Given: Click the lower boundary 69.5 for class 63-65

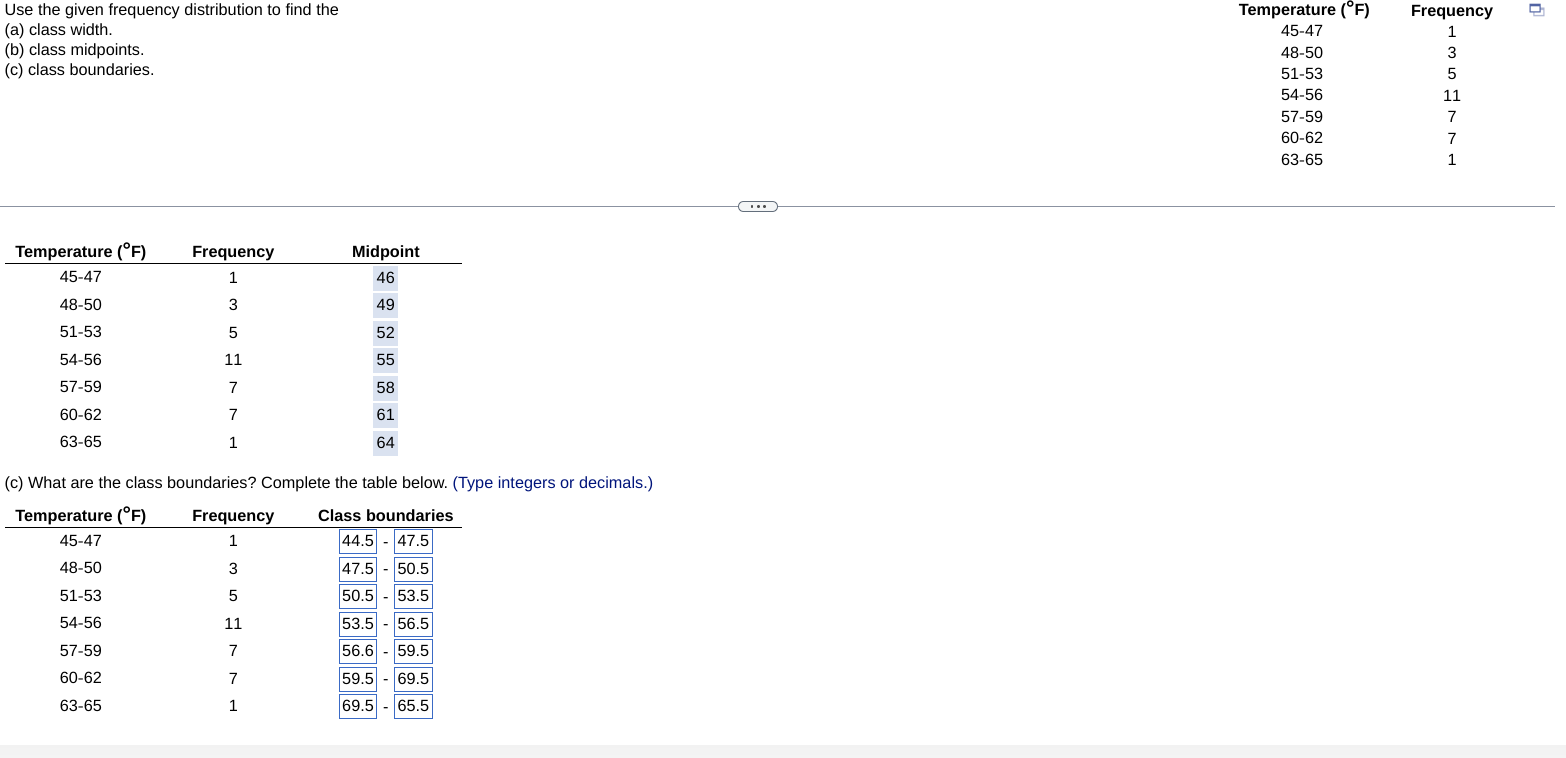Looking at the screenshot, I should click(357, 705).
